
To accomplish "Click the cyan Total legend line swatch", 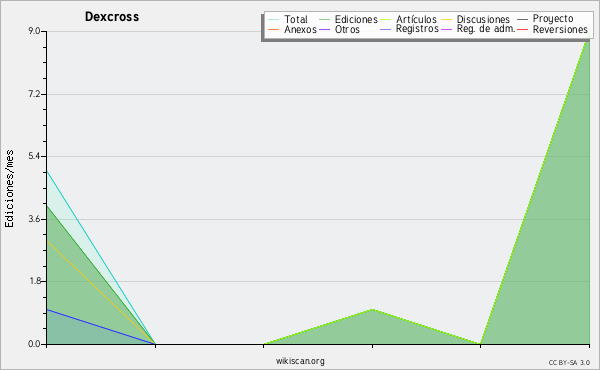I will (x=274, y=19).
